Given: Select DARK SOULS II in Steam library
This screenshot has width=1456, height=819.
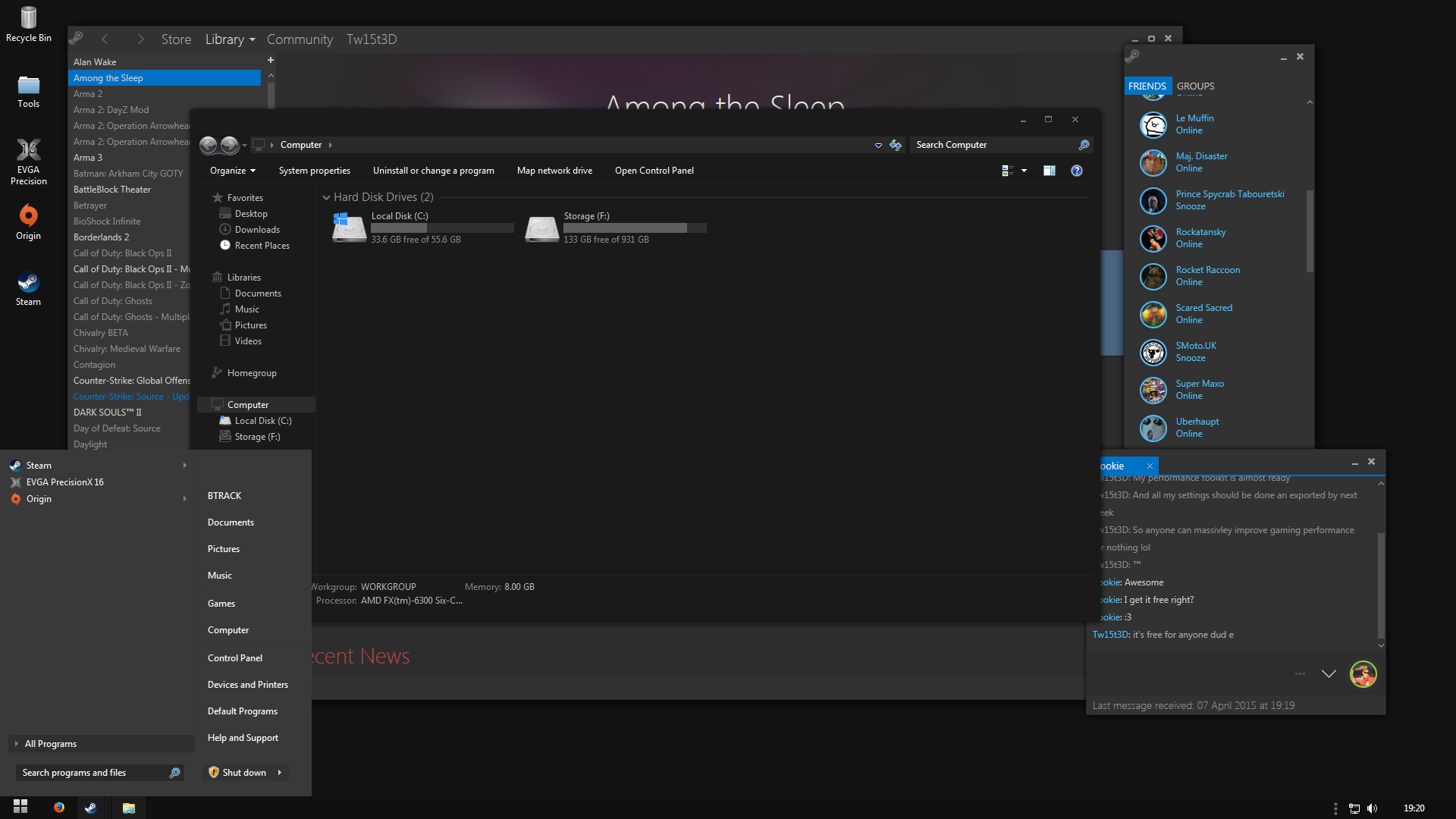Looking at the screenshot, I should pos(107,413).
